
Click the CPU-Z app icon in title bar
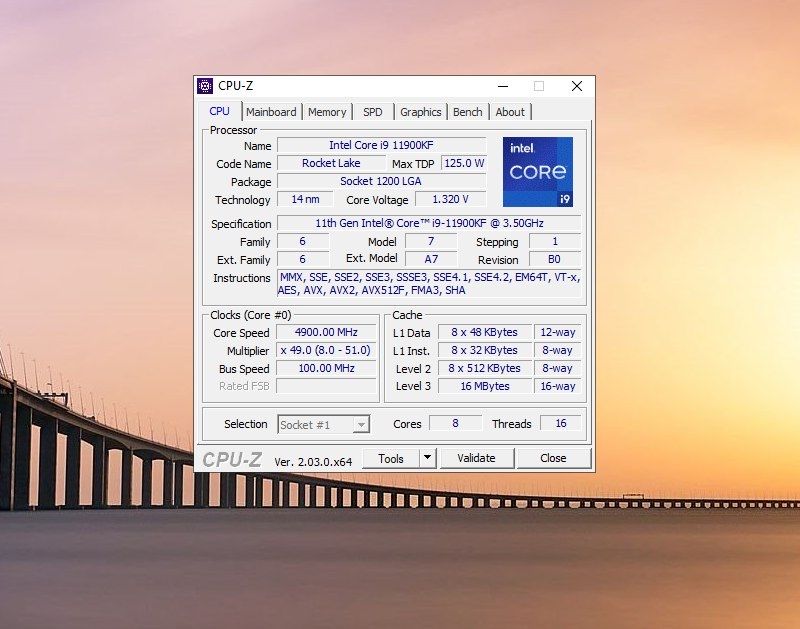pos(205,86)
